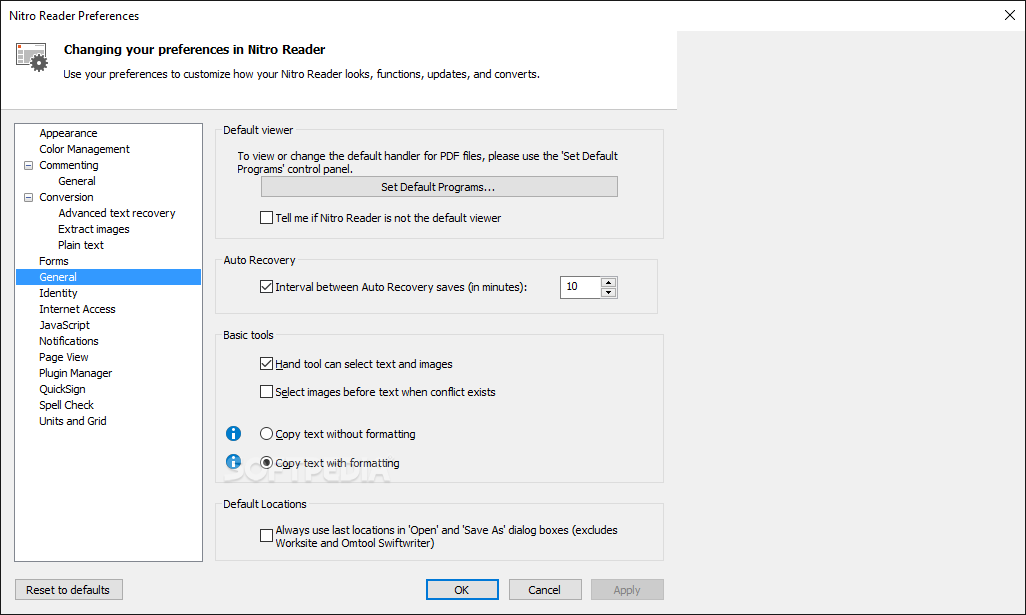Open Plain text conversion settings
The height and width of the screenshot is (615, 1026).
pyautogui.click(x=80, y=245)
